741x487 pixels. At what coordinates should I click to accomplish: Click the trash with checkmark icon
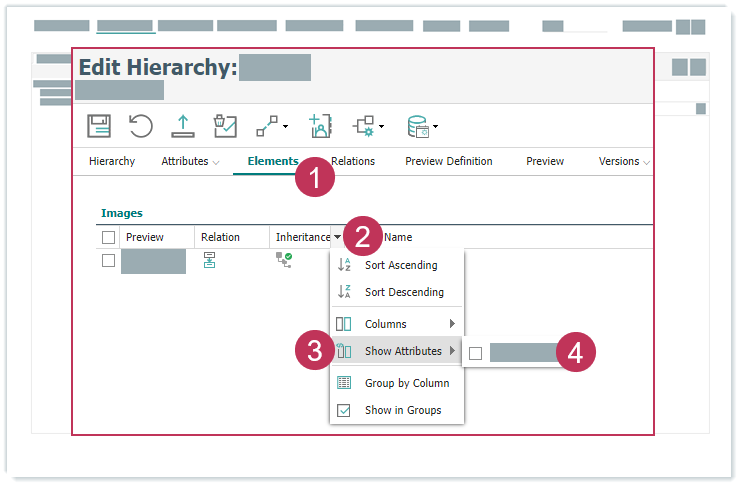pos(225,126)
